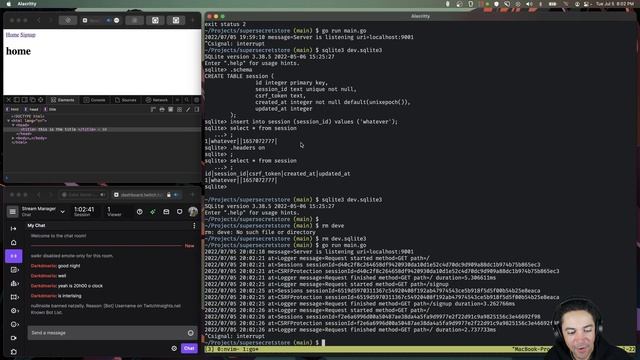Viewport: 640px width, 360px height.
Task: Toggle the inspector details sidebar icon
Action: point(197,109)
